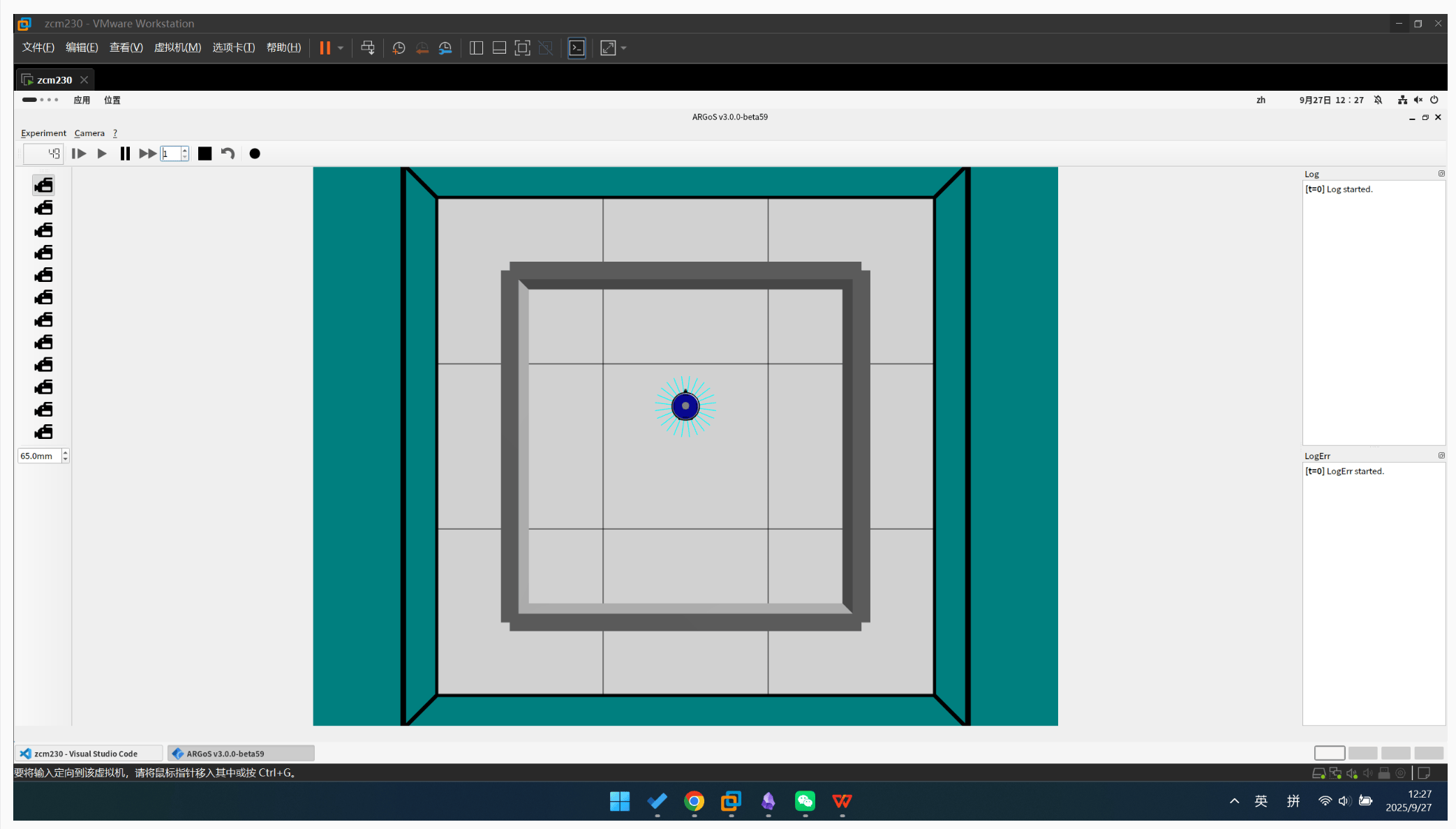
Task: Open the guest 位置 places menu
Action: point(112,100)
